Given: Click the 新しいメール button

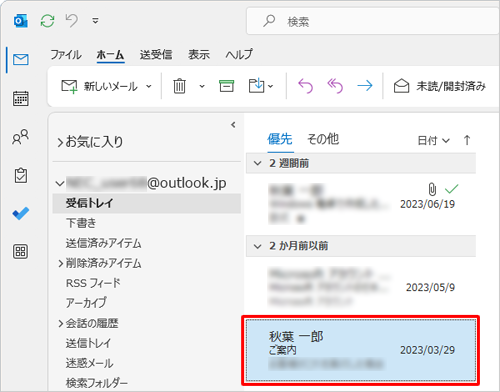Looking at the screenshot, I should pyautogui.click(x=99, y=86).
